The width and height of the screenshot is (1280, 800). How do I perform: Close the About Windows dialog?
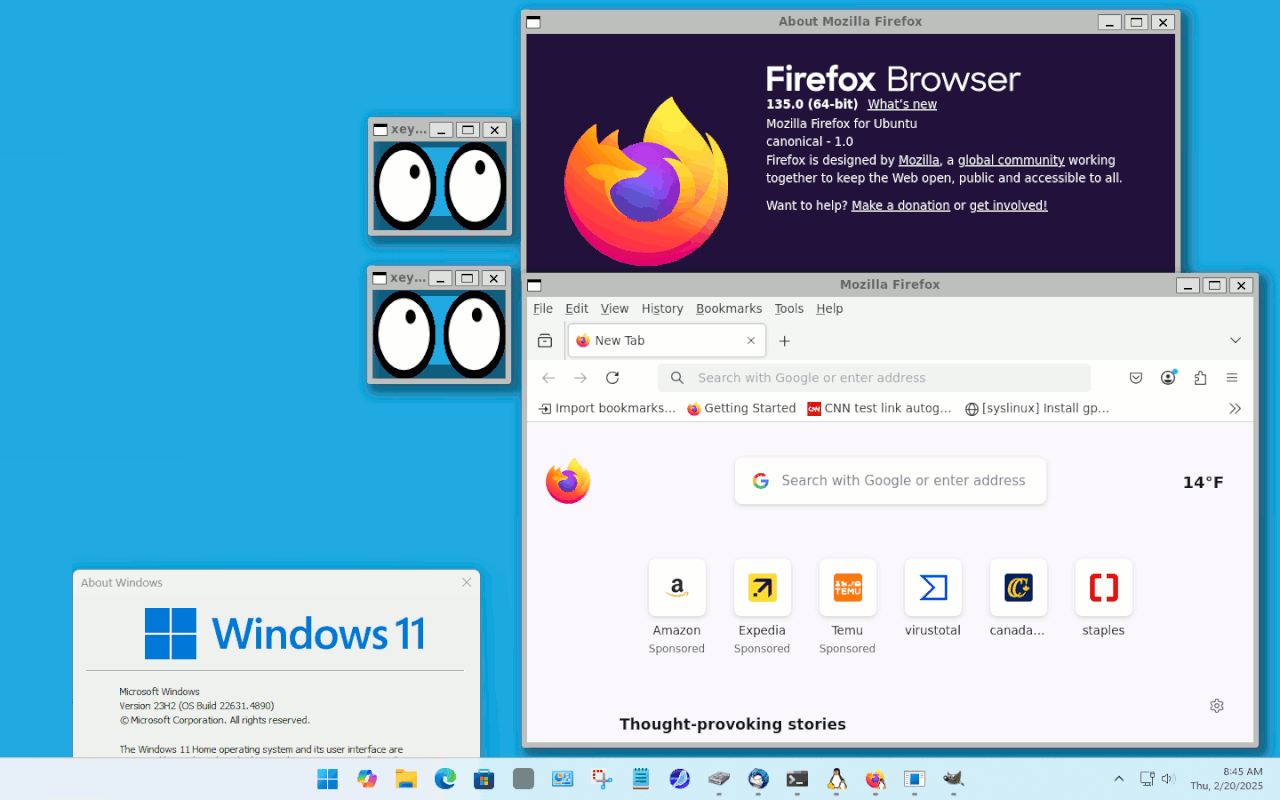tap(466, 582)
